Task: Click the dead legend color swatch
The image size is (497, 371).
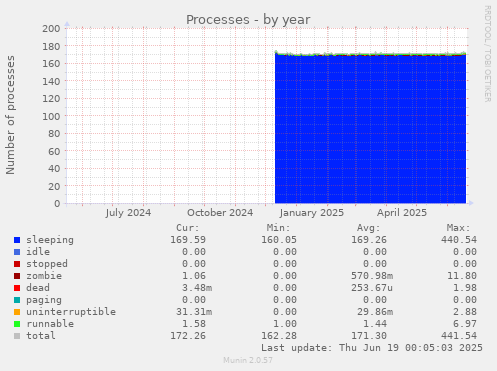Action: coord(17,288)
